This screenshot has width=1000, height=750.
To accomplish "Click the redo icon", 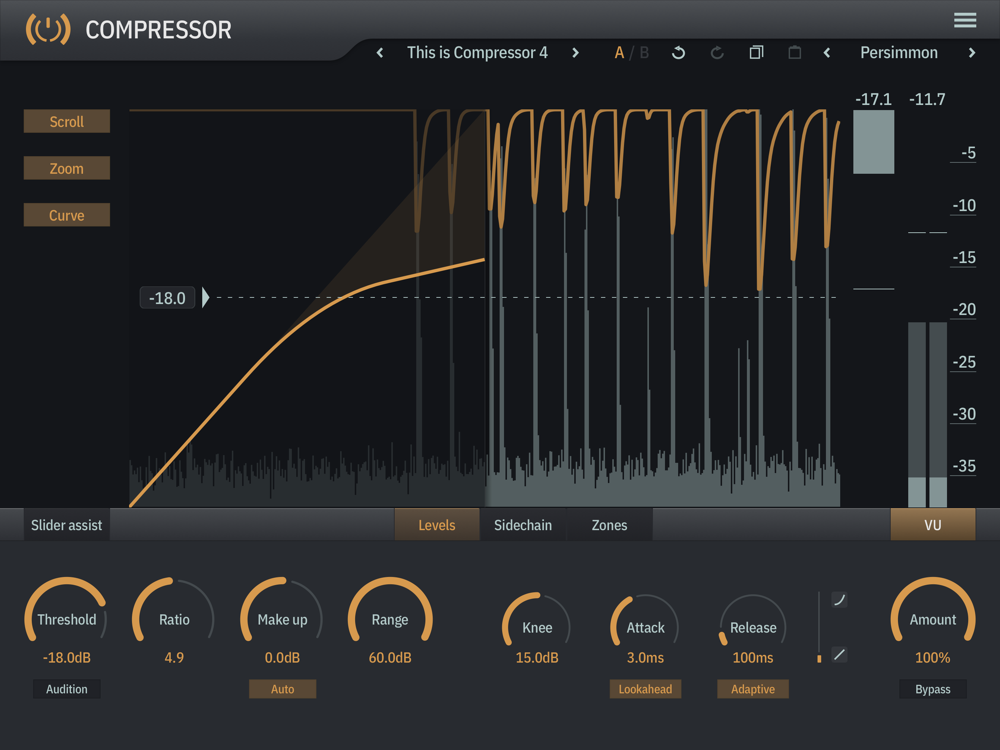I will click(717, 53).
